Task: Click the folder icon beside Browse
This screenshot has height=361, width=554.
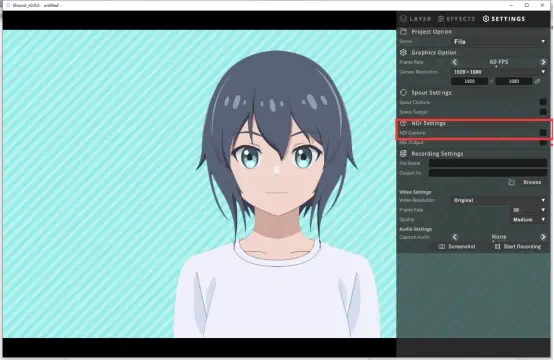Action: (511, 182)
